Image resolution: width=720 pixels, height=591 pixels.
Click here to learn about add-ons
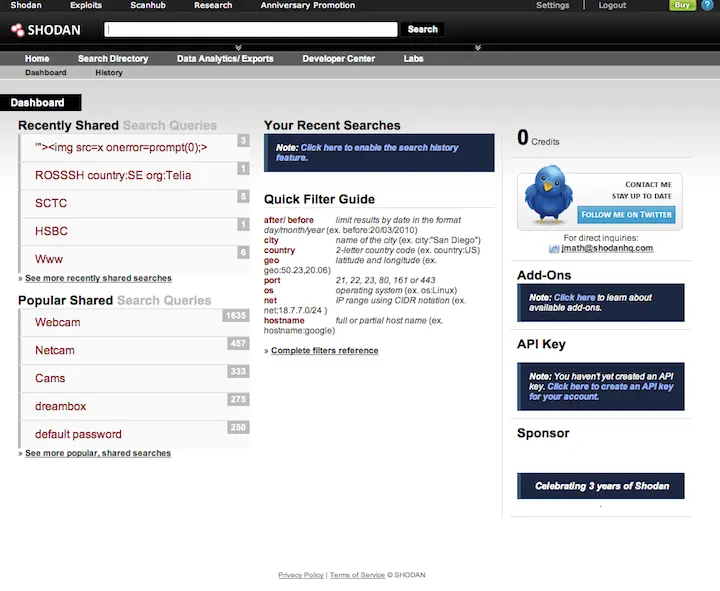(574, 298)
